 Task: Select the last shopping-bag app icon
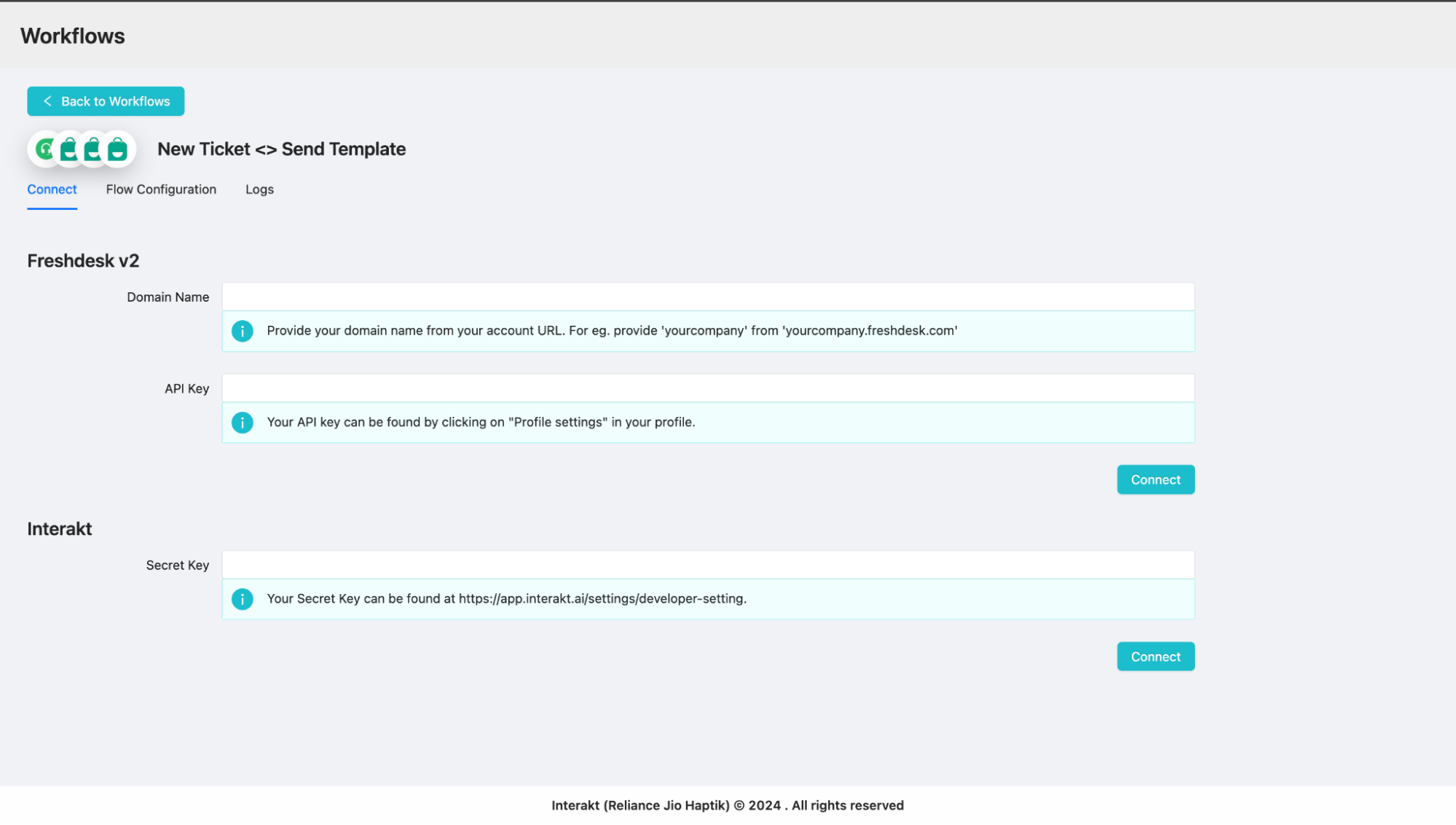(117, 149)
